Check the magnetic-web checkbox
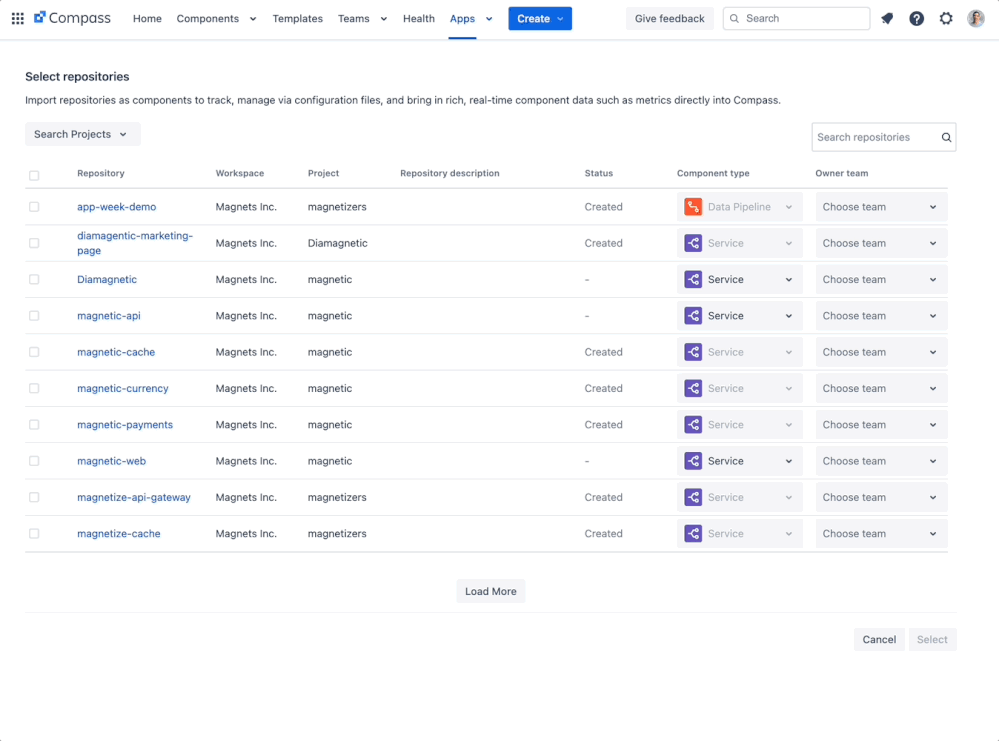The height and width of the screenshot is (741, 999). coord(34,461)
